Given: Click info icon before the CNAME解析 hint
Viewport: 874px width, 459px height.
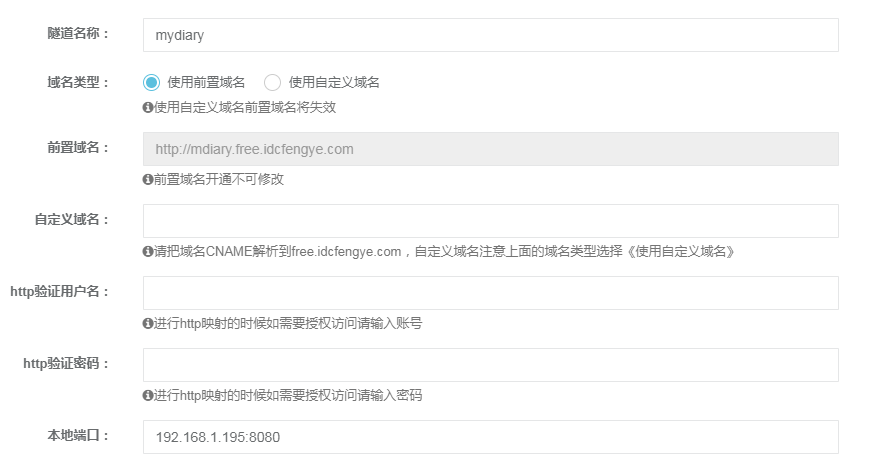Looking at the screenshot, I should (x=148, y=252).
